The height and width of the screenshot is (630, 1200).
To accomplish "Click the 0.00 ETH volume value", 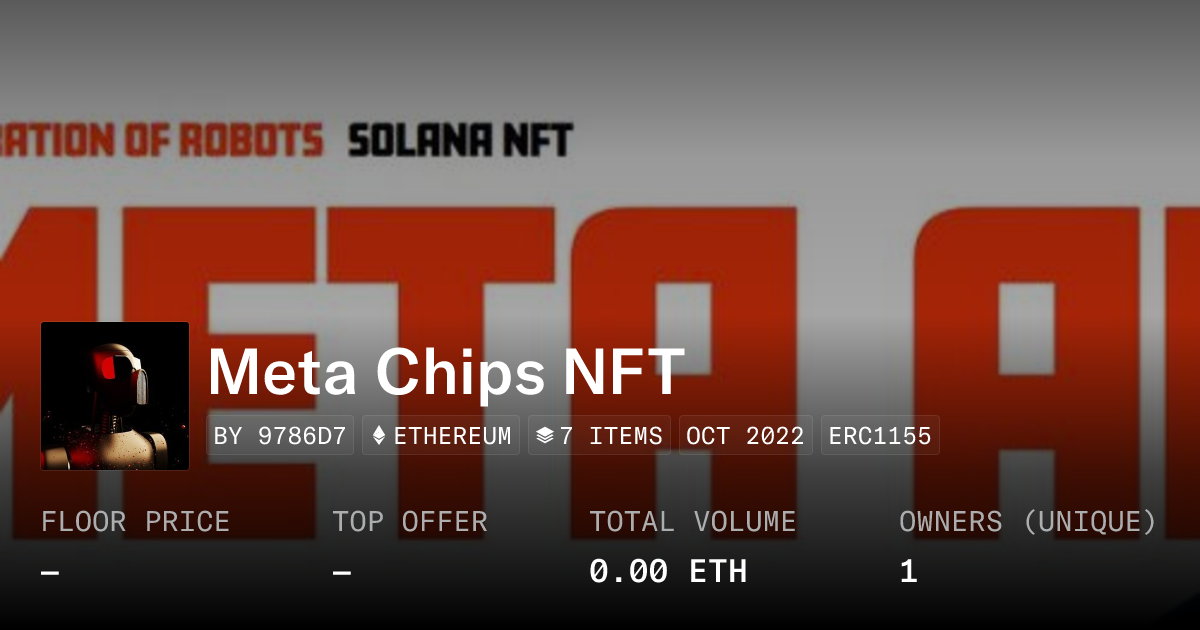I will tap(668, 572).
